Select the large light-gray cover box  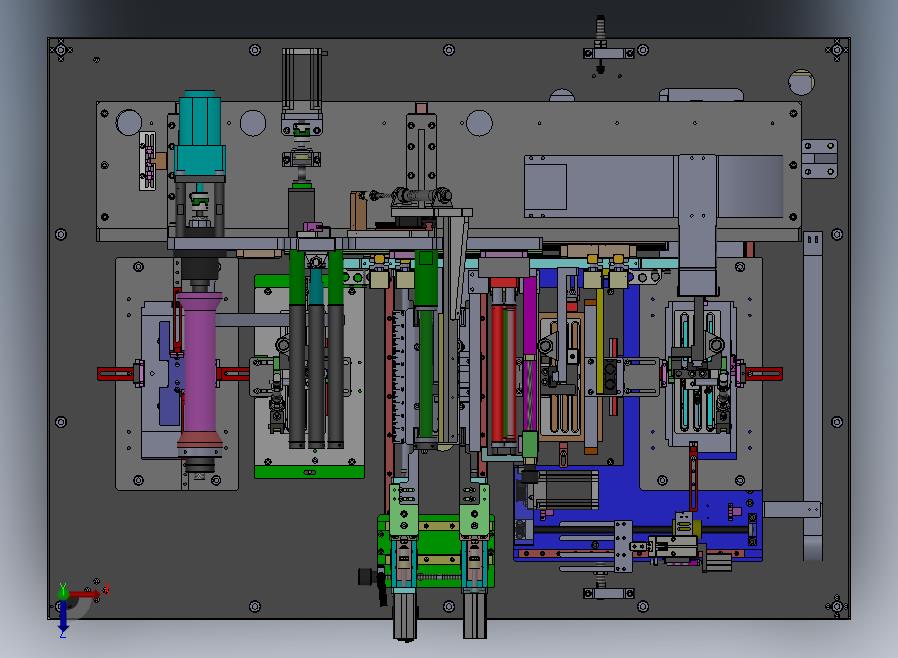coord(653,186)
